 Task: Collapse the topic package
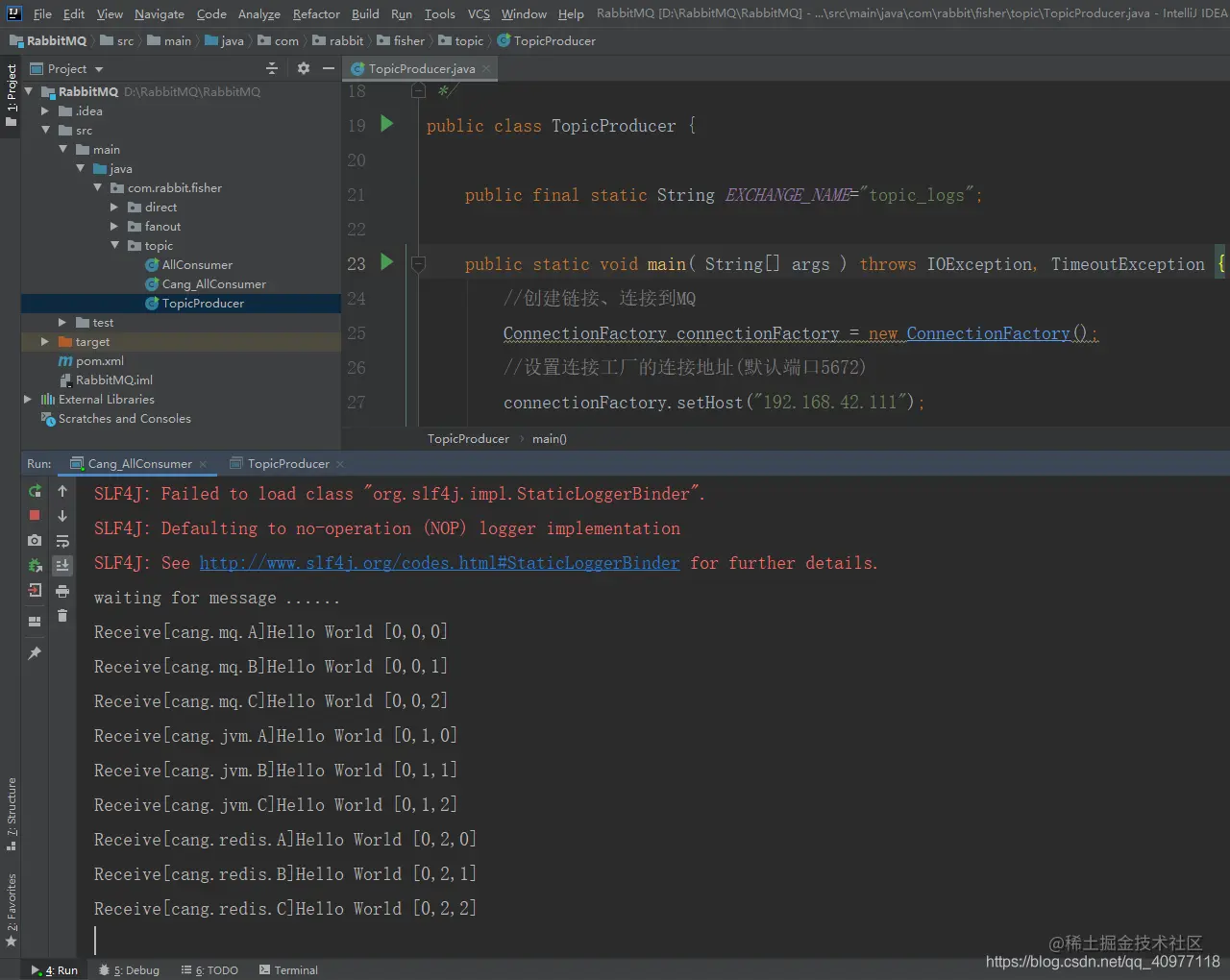(114, 245)
